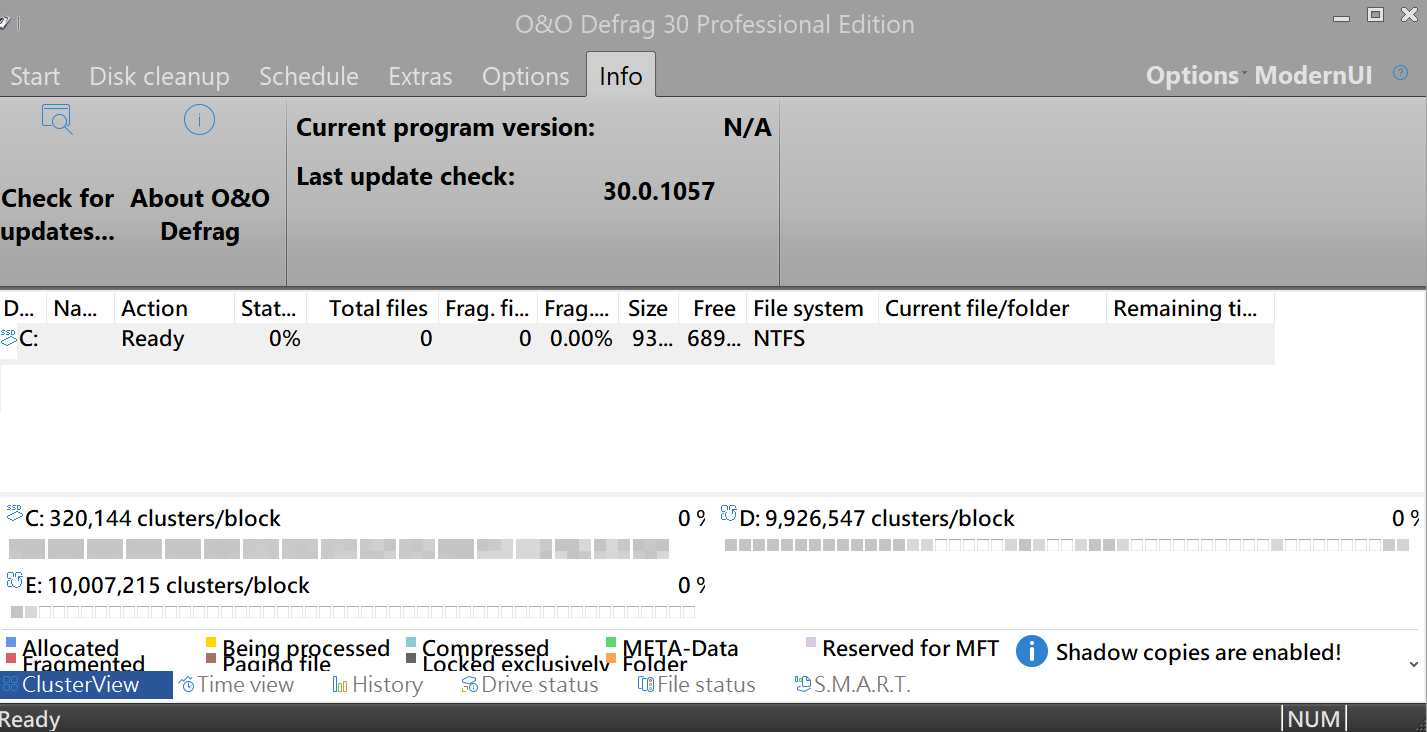1427x732 pixels.
Task: Open About O&O Defrag info icon
Action: point(199,120)
